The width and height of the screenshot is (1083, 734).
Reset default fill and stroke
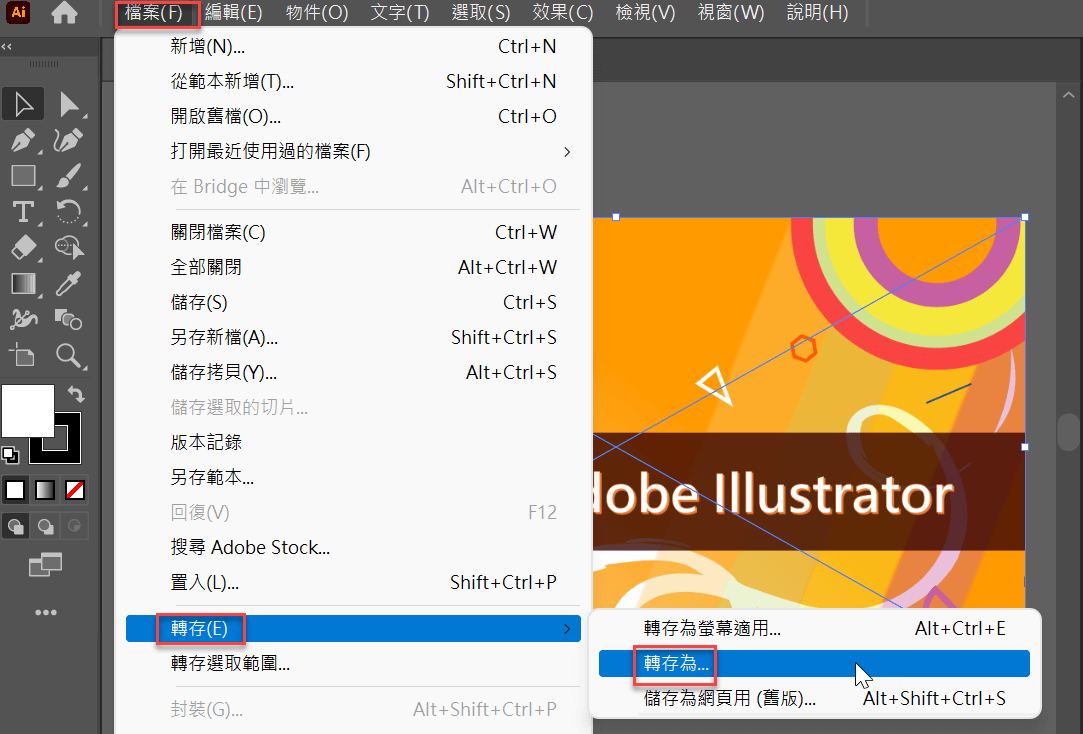(x=10, y=454)
